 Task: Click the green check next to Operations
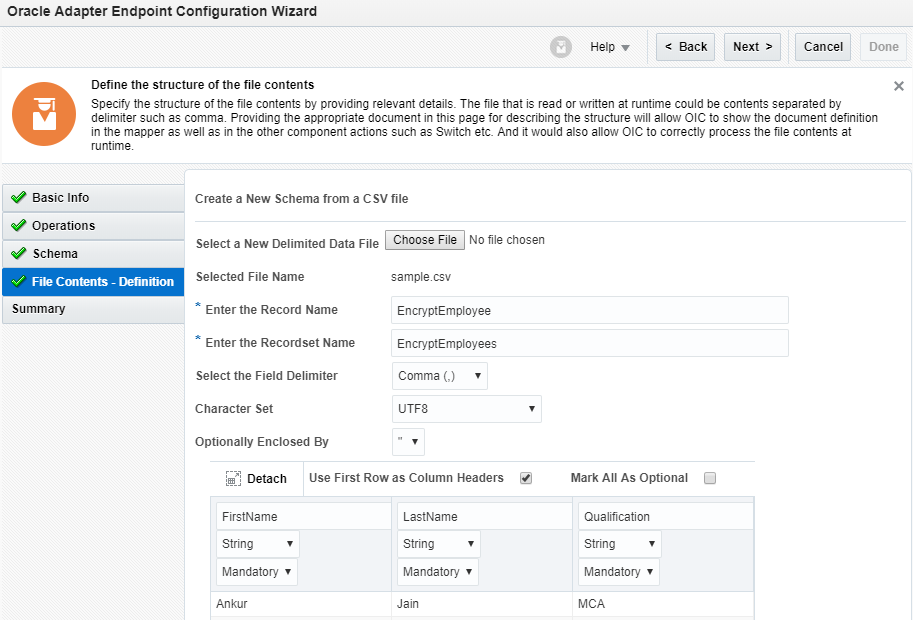click(18, 226)
